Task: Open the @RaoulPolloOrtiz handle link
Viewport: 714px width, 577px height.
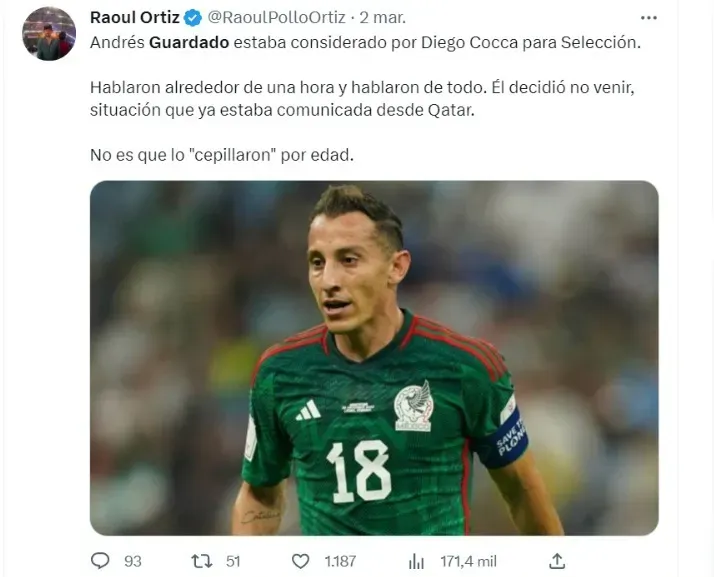Action: click(x=276, y=18)
